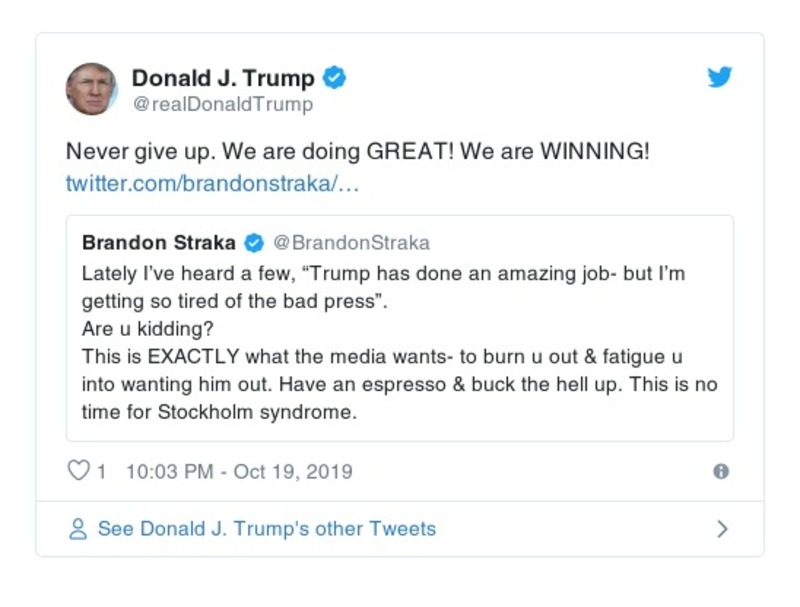Click Trump's blue verified checkmark badge

coord(336,75)
